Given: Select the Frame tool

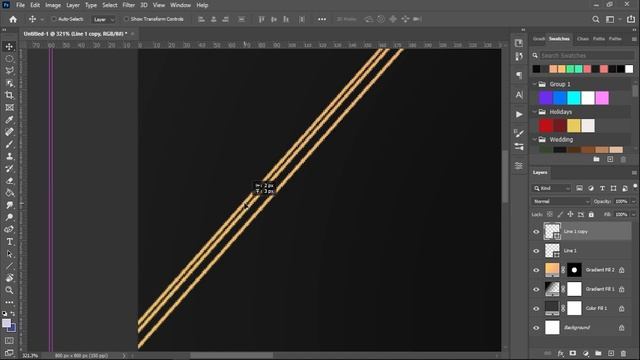Looking at the screenshot, I should (x=9, y=108).
